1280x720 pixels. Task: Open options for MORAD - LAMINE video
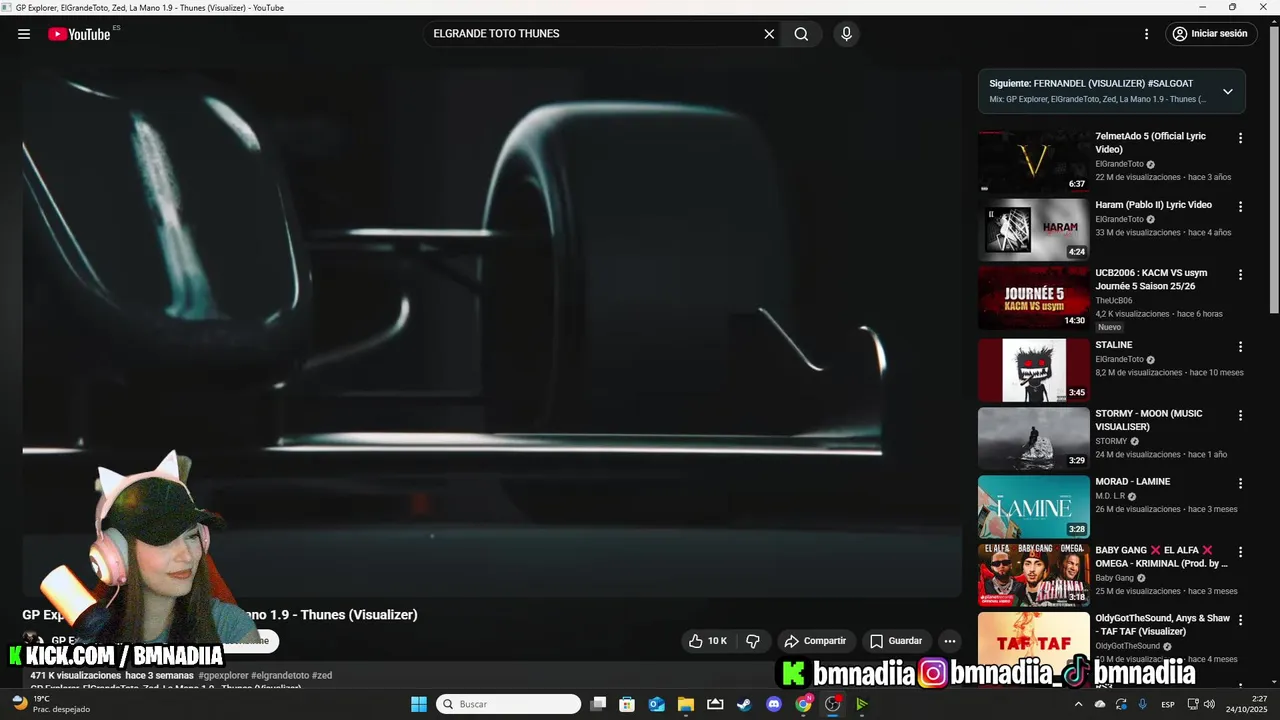tap(1241, 484)
